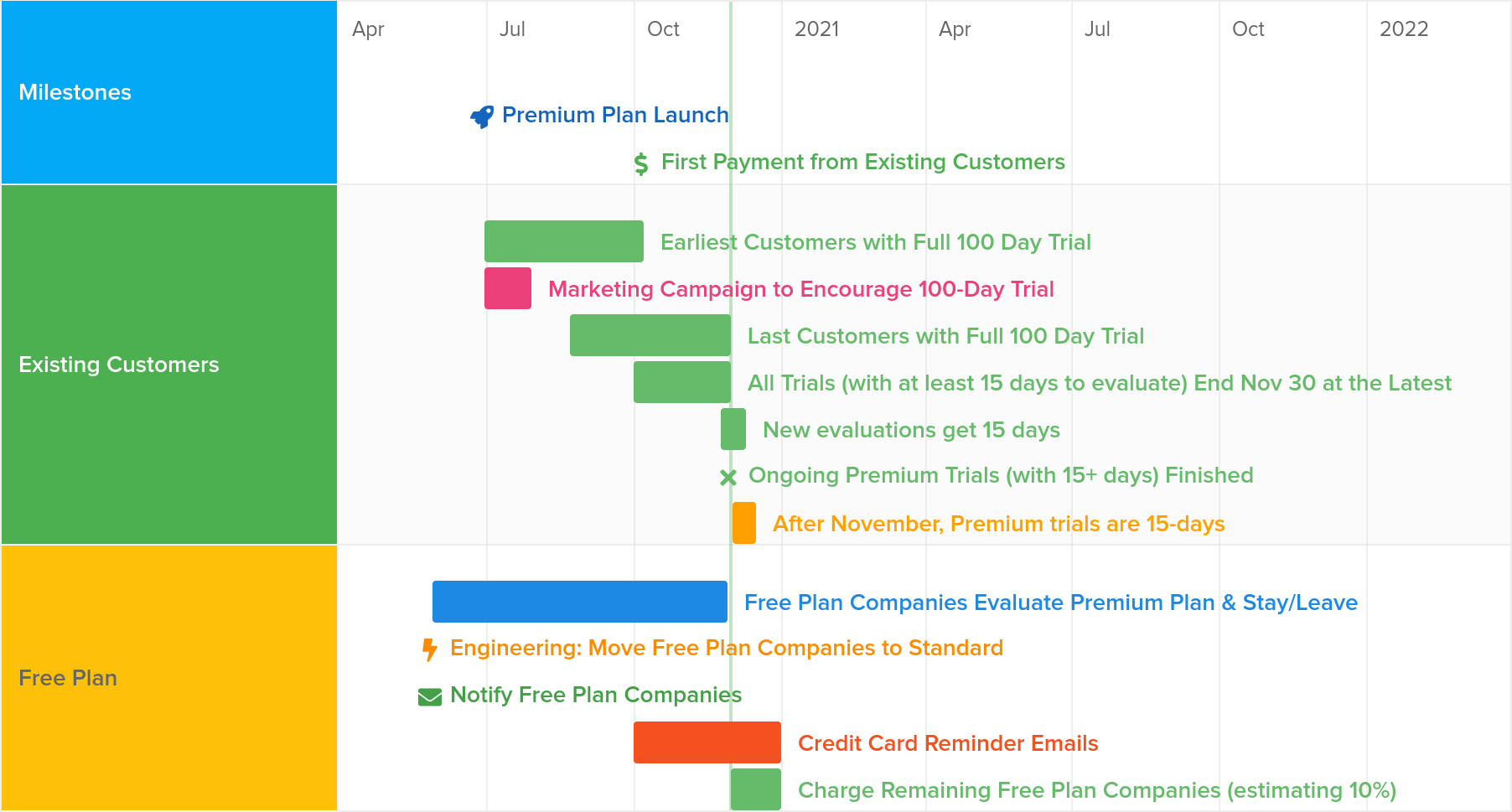Viewport: 1512px width, 812px height.
Task: Open the Milestones swimlane header
Action: [x=169, y=92]
